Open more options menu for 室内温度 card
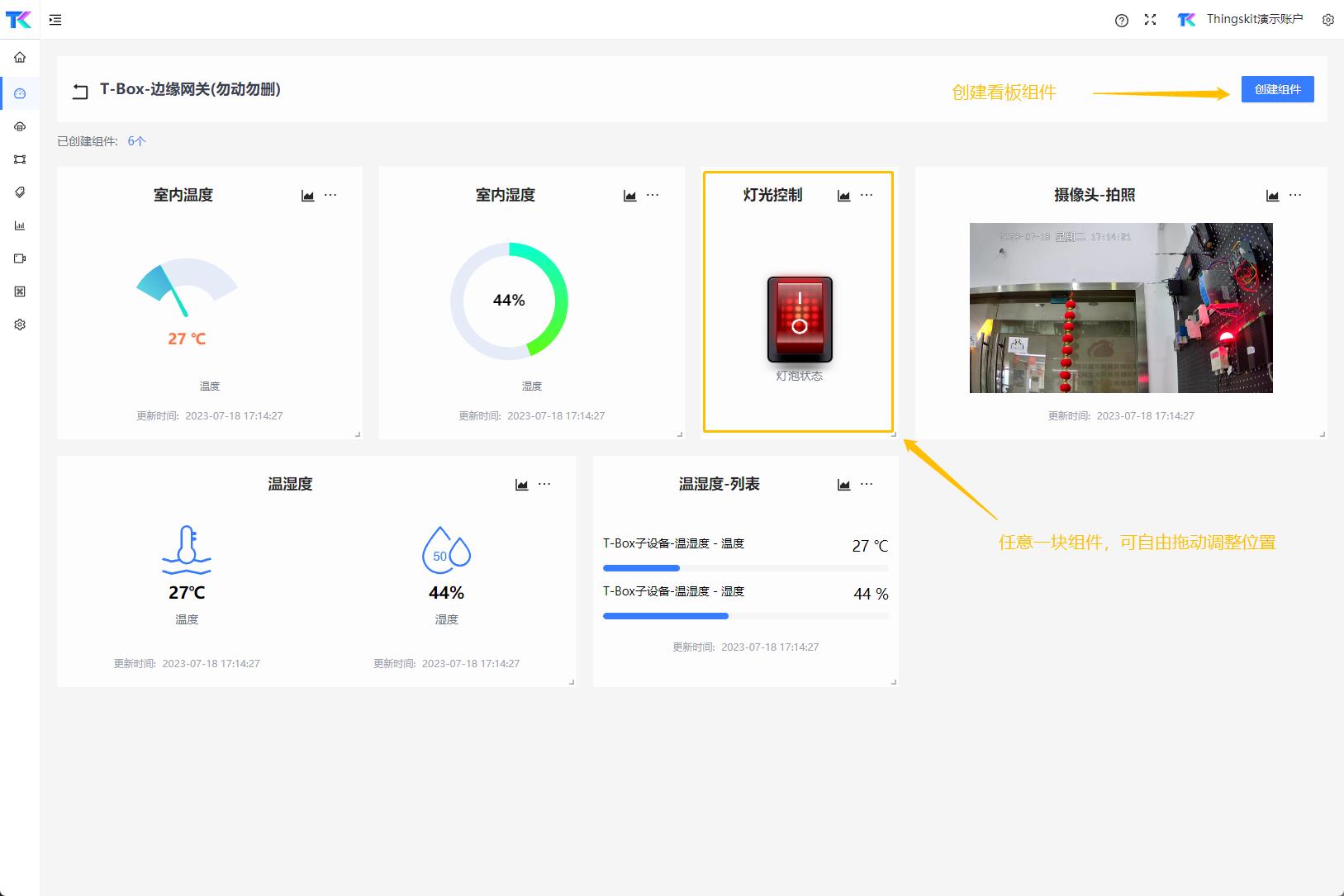 (x=330, y=195)
